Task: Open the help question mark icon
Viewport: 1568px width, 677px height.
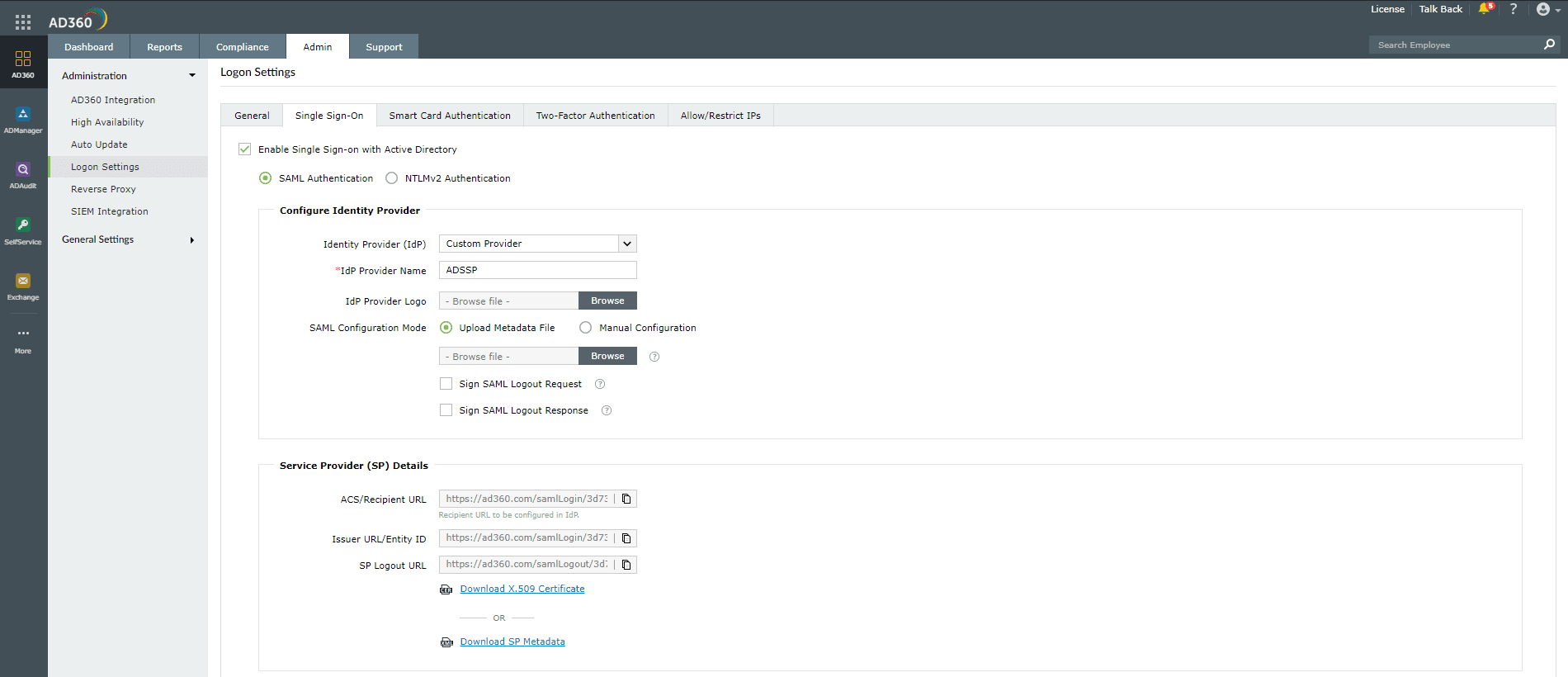Action: click(1514, 9)
